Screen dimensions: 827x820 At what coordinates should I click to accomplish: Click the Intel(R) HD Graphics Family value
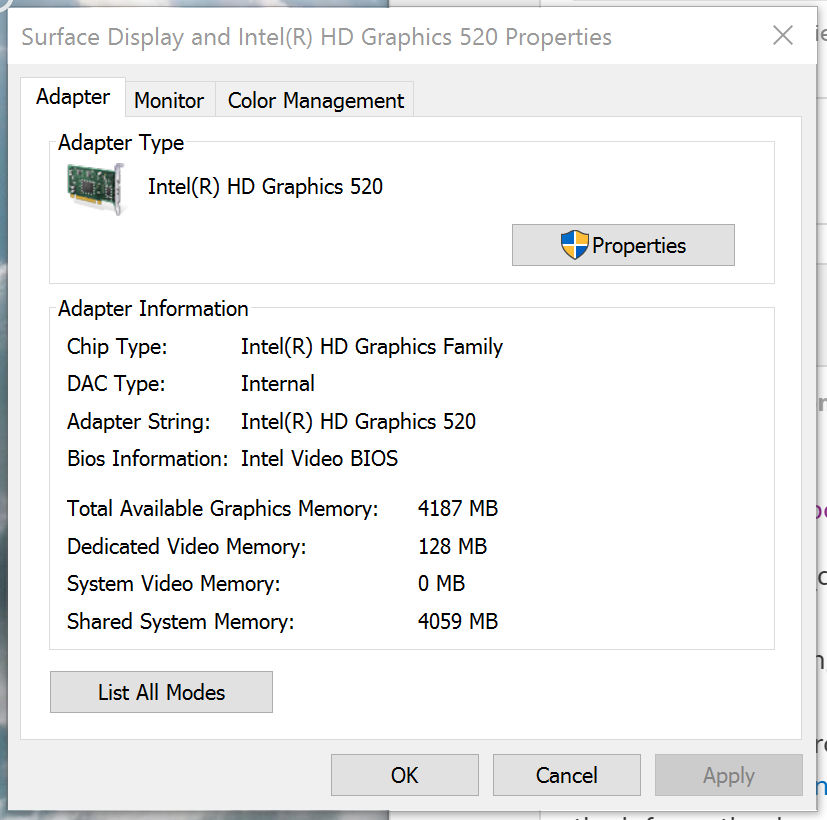click(371, 347)
